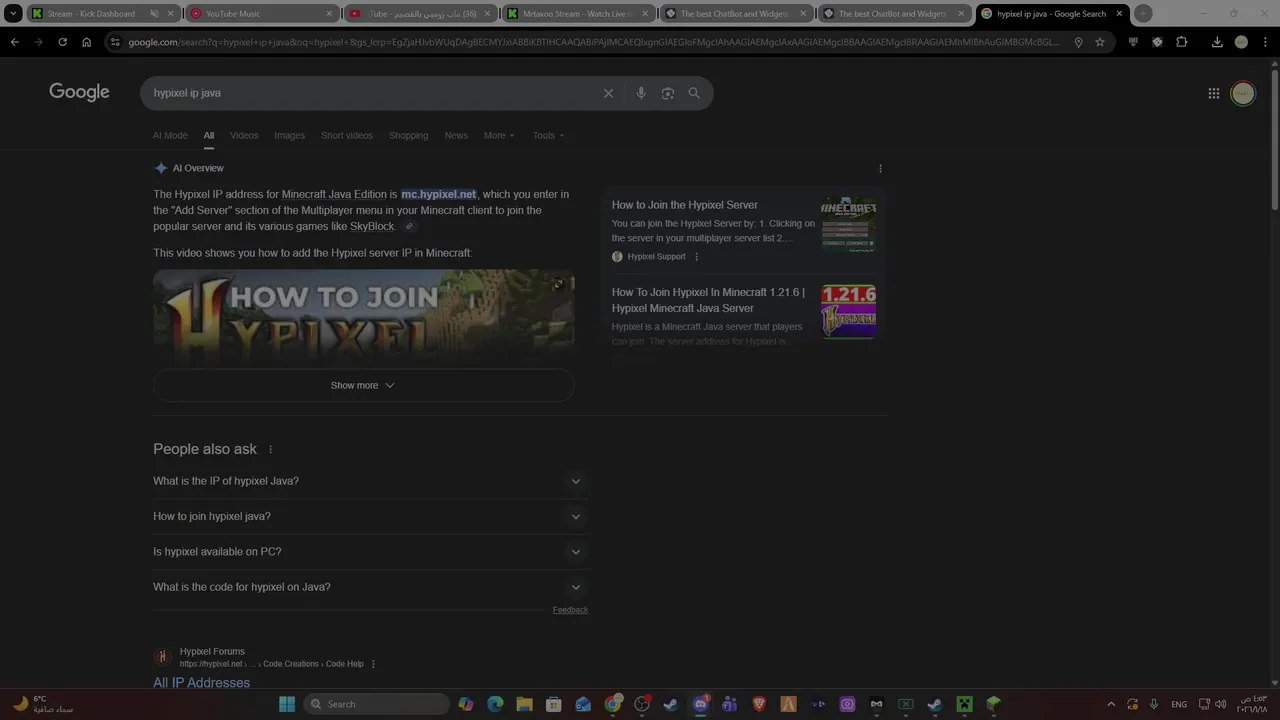Click the source link icon after SkyBlock
The height and width of the screenshot is (720, 1280).
[x=409, y=227]
